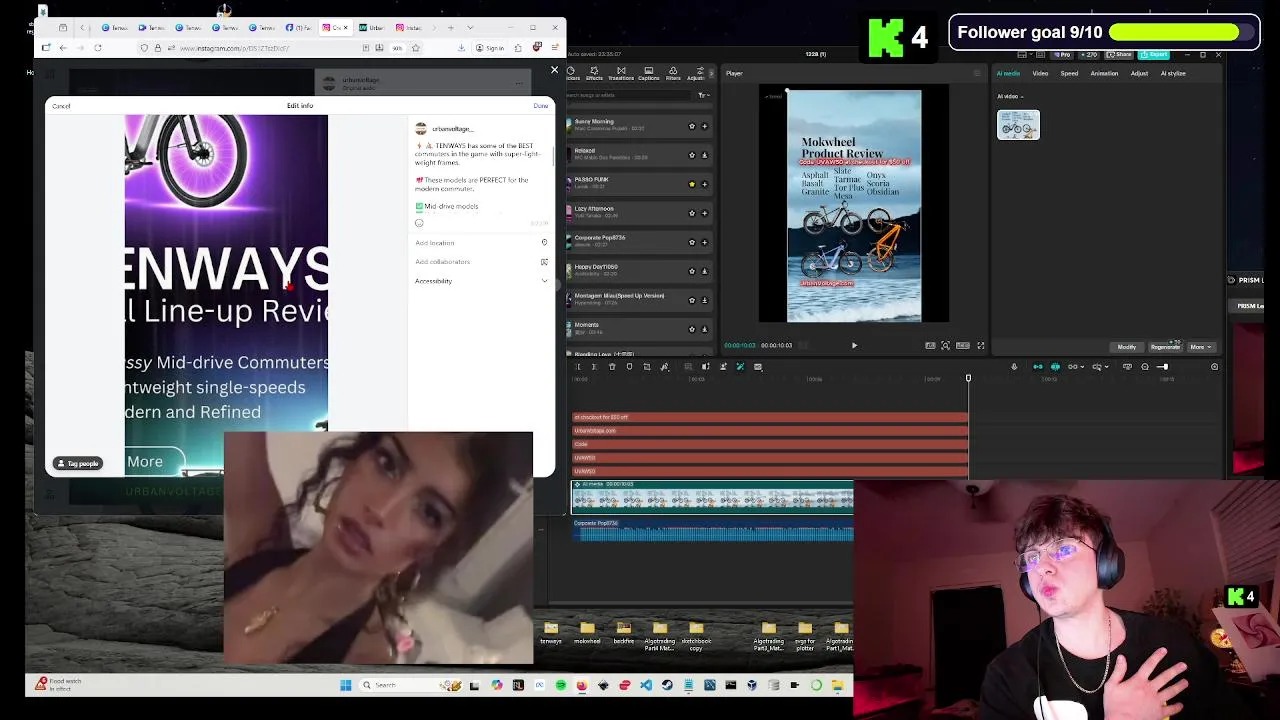Favorite the Happy Day71080 track
The height and width of the screenshot is (720, 1280).
coord(691,271)
